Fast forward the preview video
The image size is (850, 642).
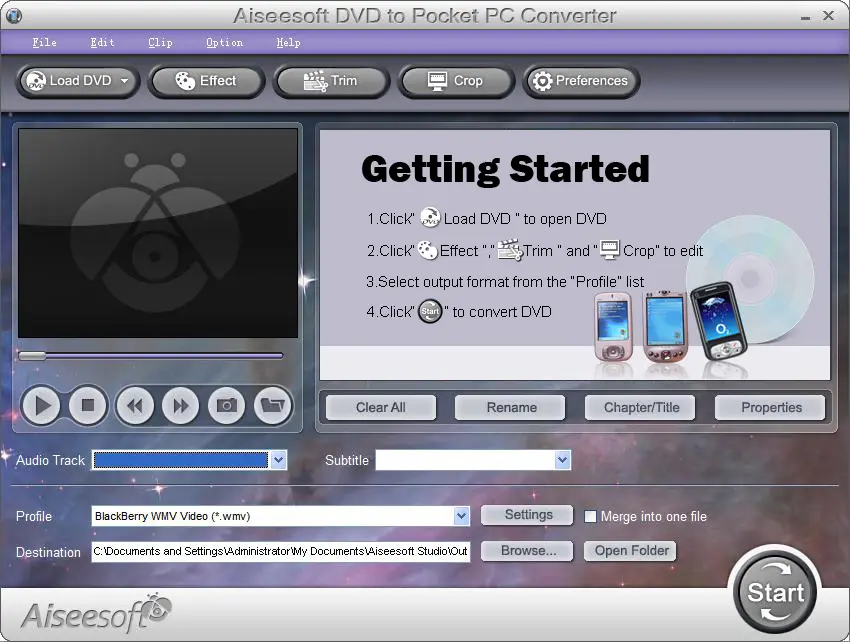(181, 405)
